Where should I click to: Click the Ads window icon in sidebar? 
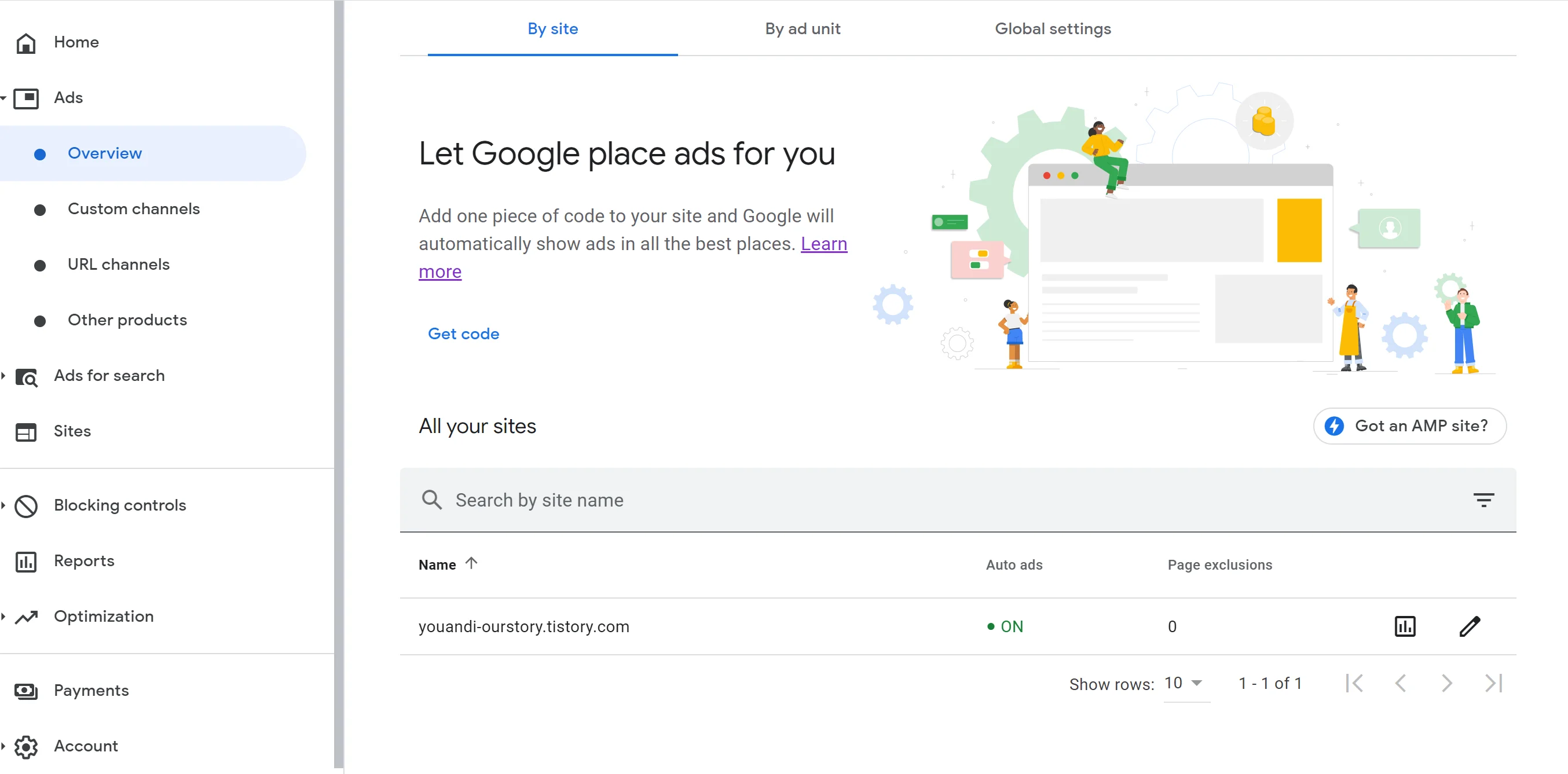point(25,98)
